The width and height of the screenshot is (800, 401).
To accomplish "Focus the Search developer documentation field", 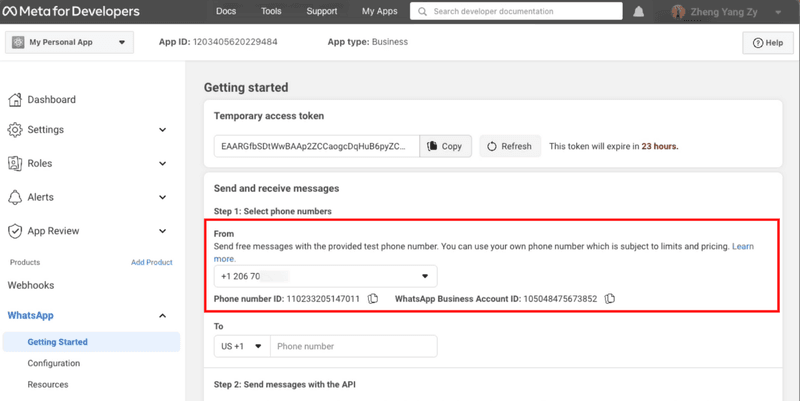I will 516,11.
